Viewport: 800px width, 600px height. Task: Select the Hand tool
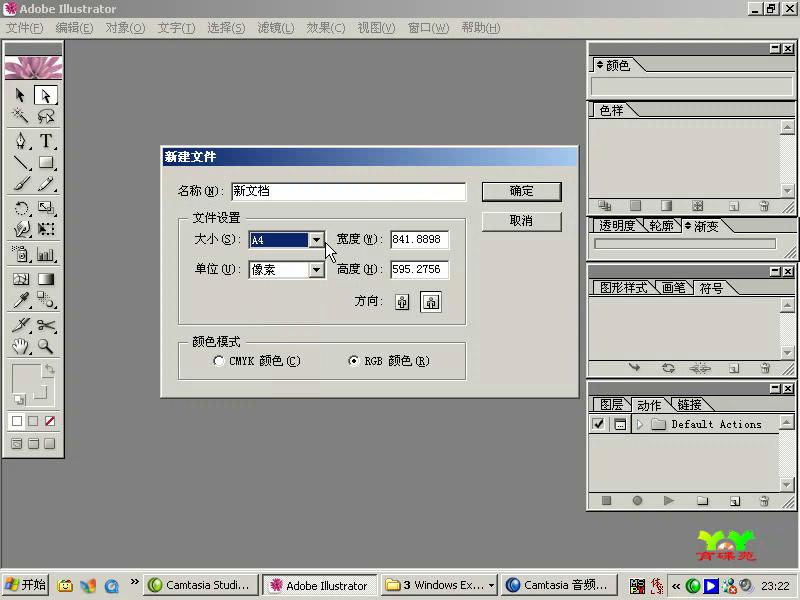coord(20,346)
